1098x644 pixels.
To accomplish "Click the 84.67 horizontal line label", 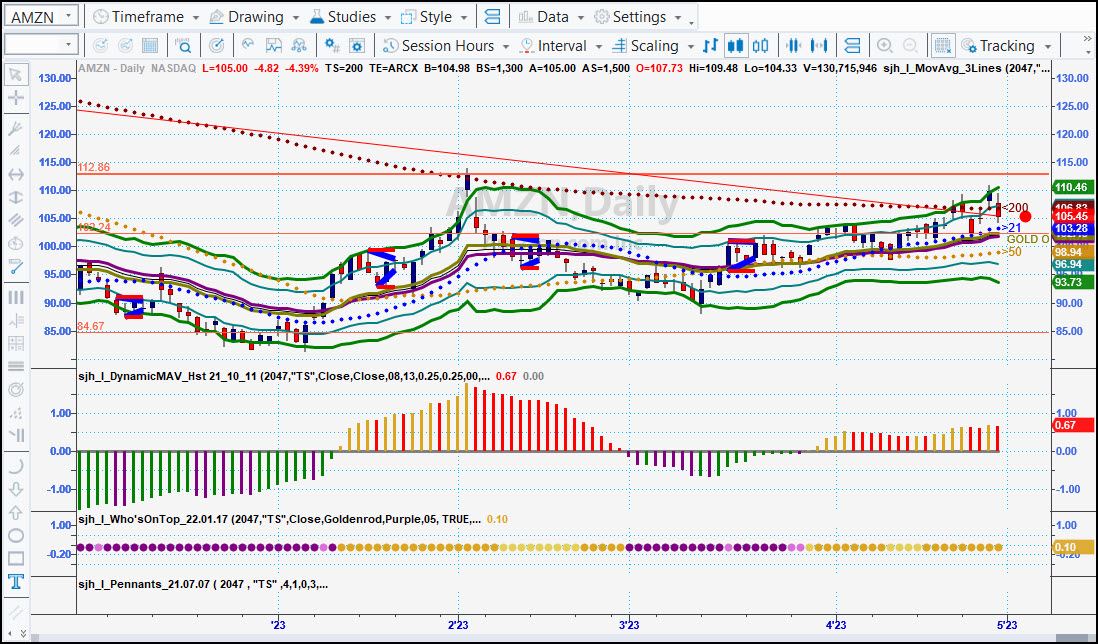I will pyautogui.click(x=91, y=326).
